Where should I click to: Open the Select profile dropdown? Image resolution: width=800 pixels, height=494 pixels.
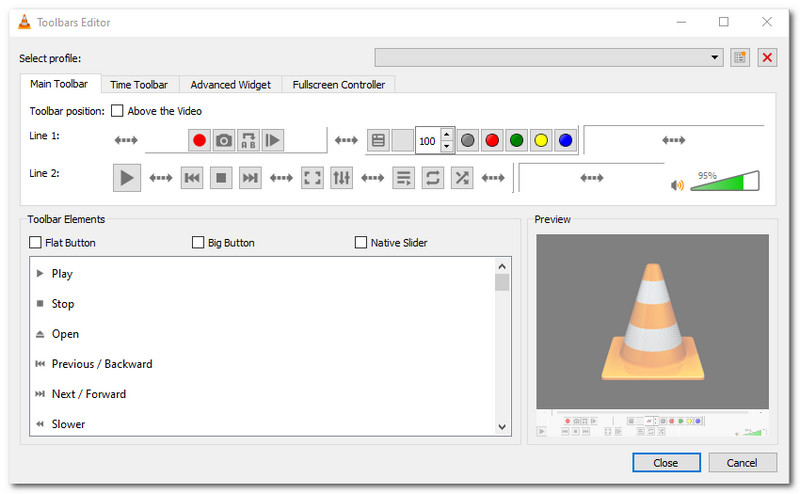point(548,57)
